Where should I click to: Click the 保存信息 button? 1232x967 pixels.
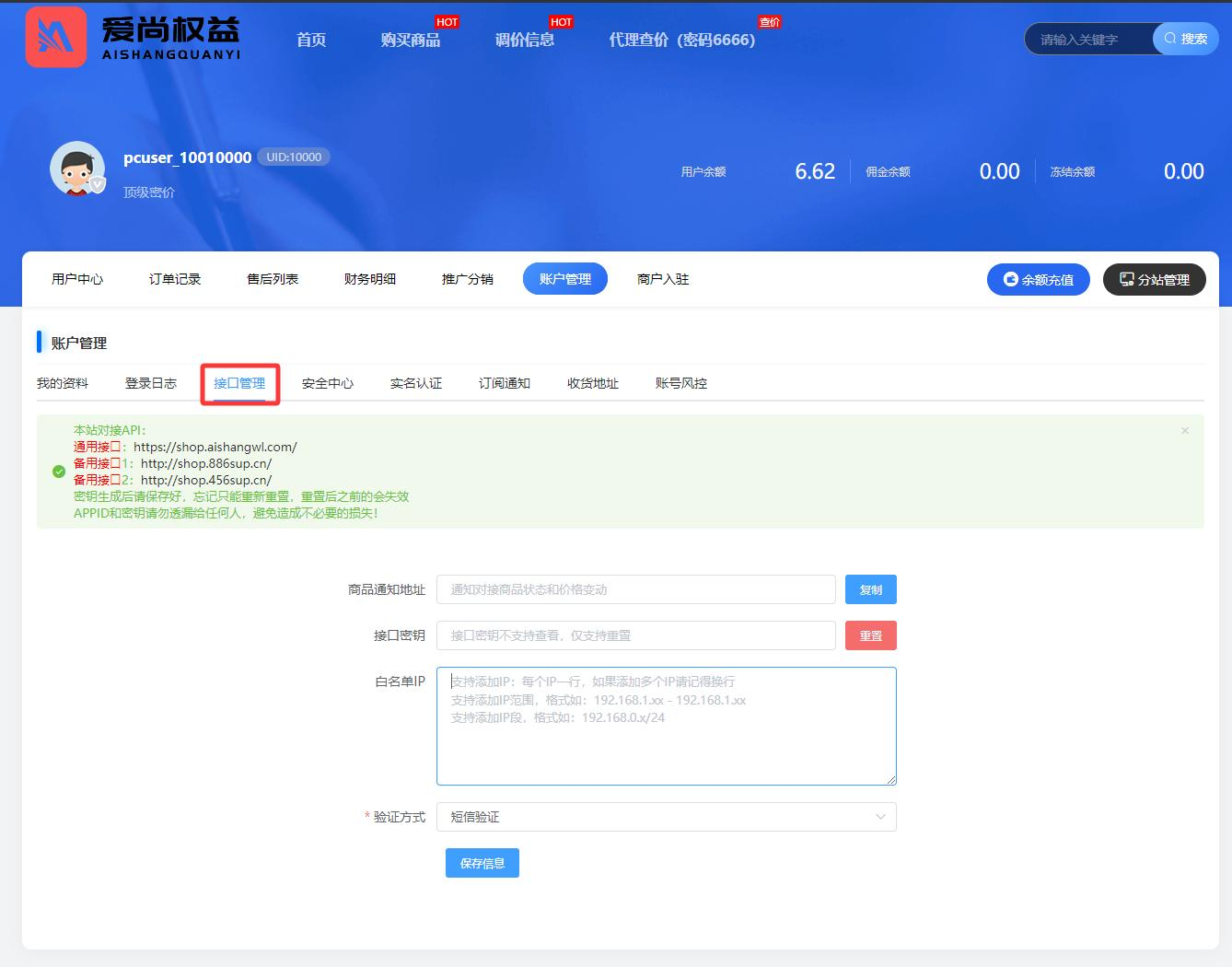482,863
